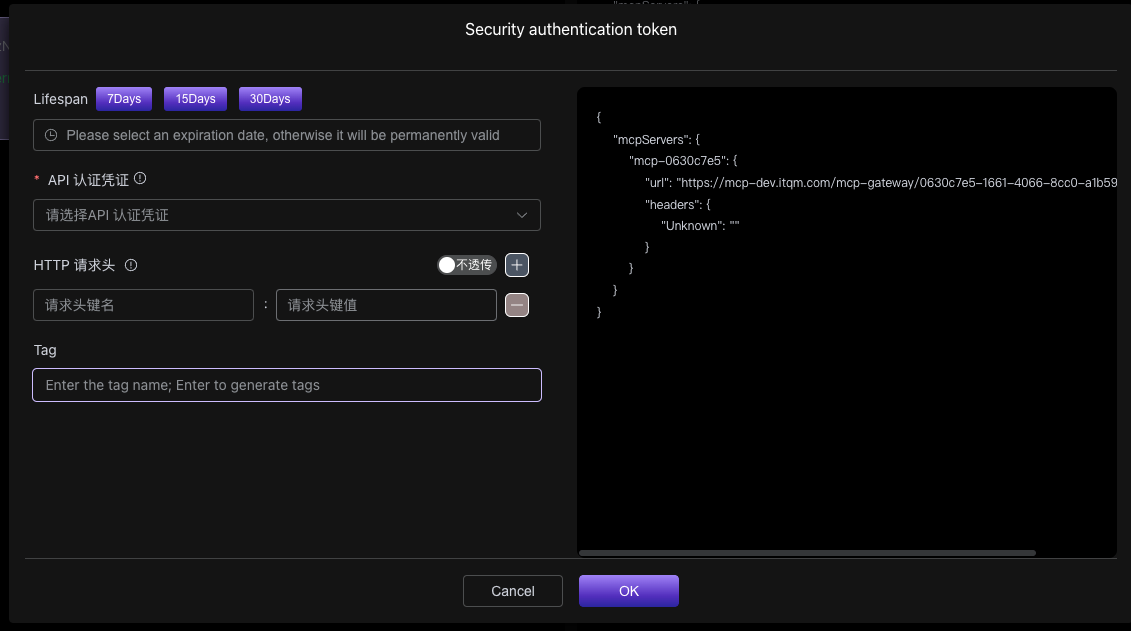The height and width of the screenshot is (631, 1131).
Task: Click the horizontal scrollbar under the JSON preview
Action: click(810, 552)
